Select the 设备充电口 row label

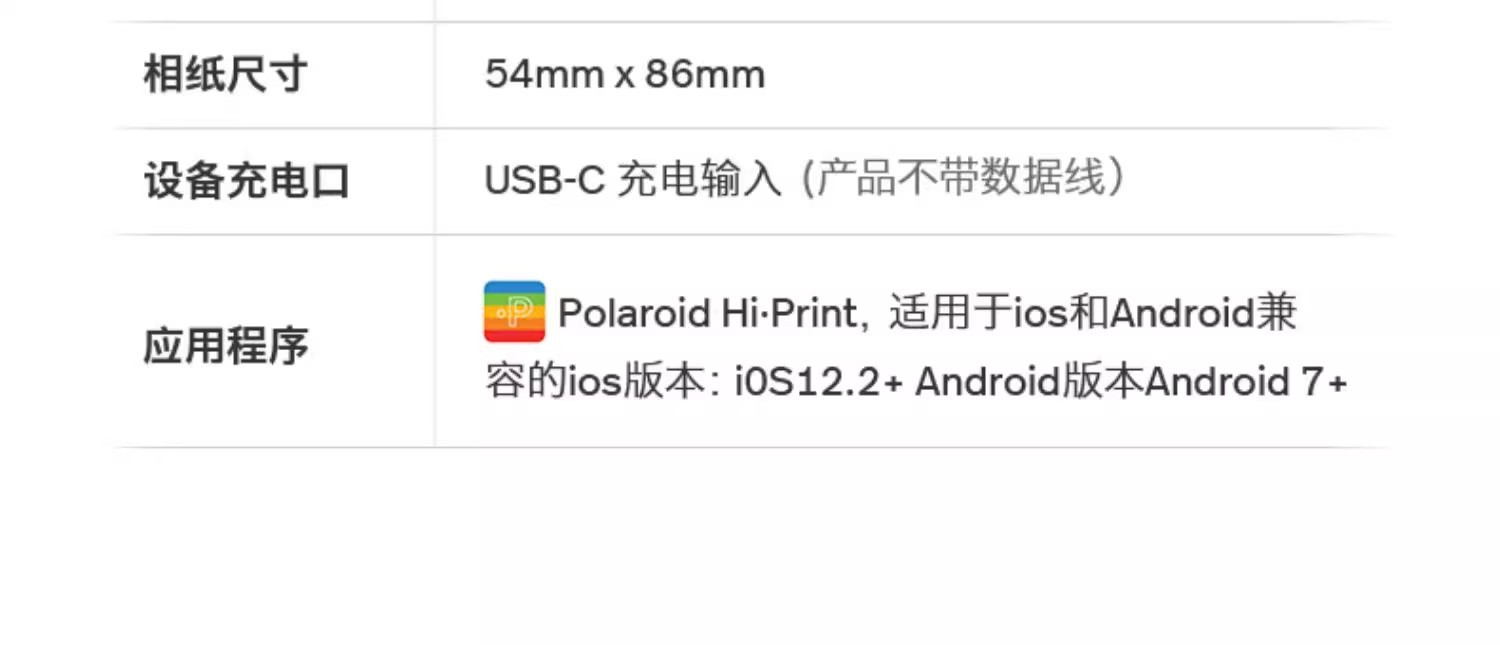point(247,182)
